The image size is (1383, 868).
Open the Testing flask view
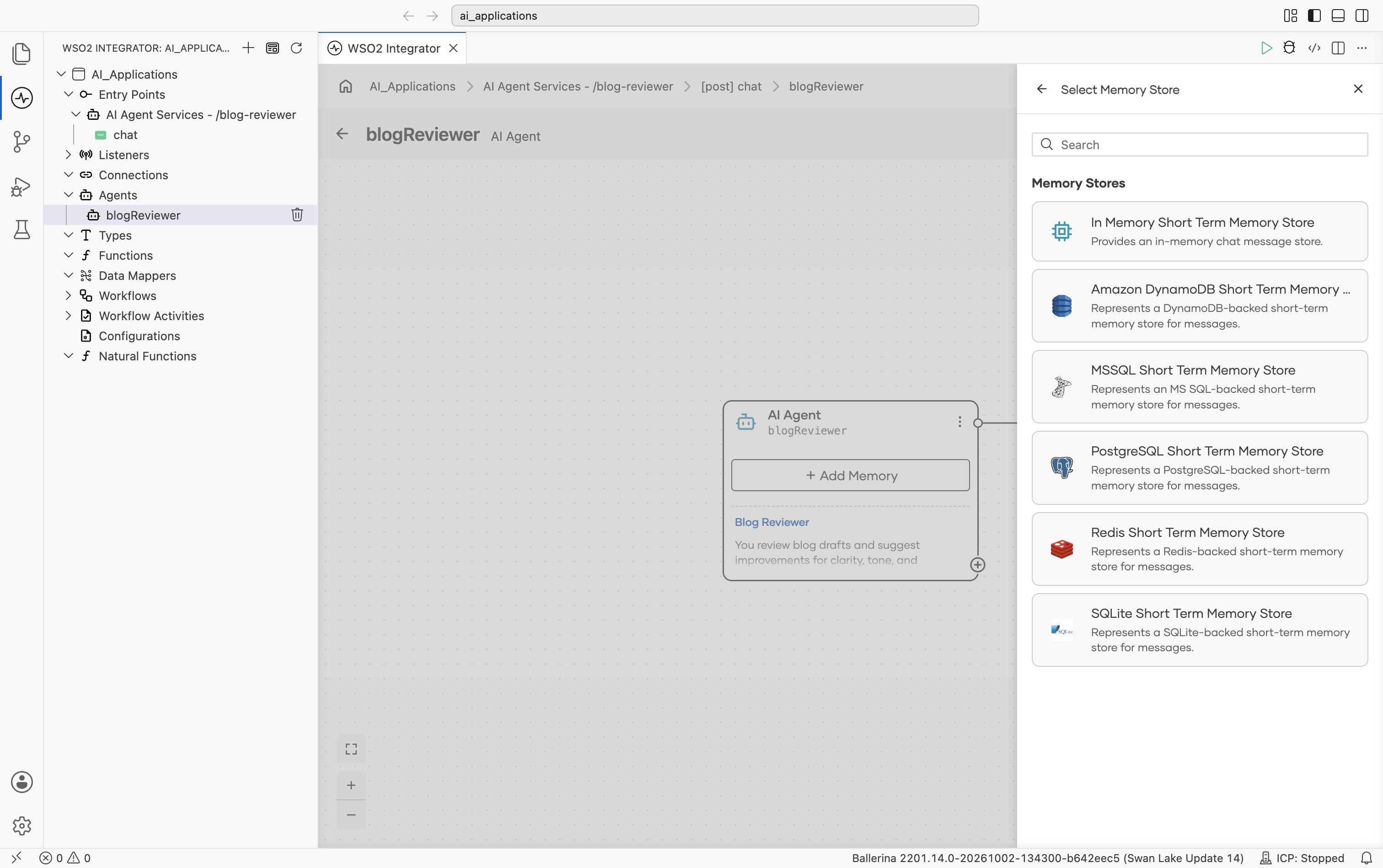pos(22,230)
